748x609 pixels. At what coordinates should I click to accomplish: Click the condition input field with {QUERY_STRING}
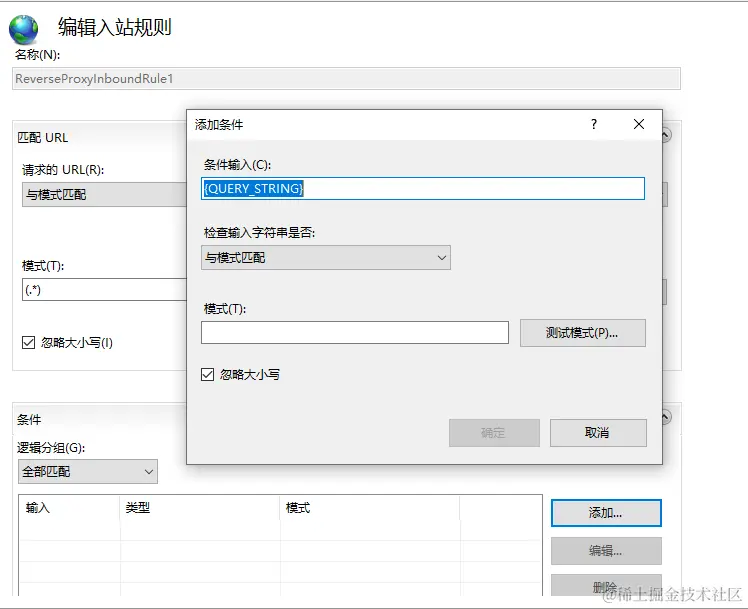point(423,188)
